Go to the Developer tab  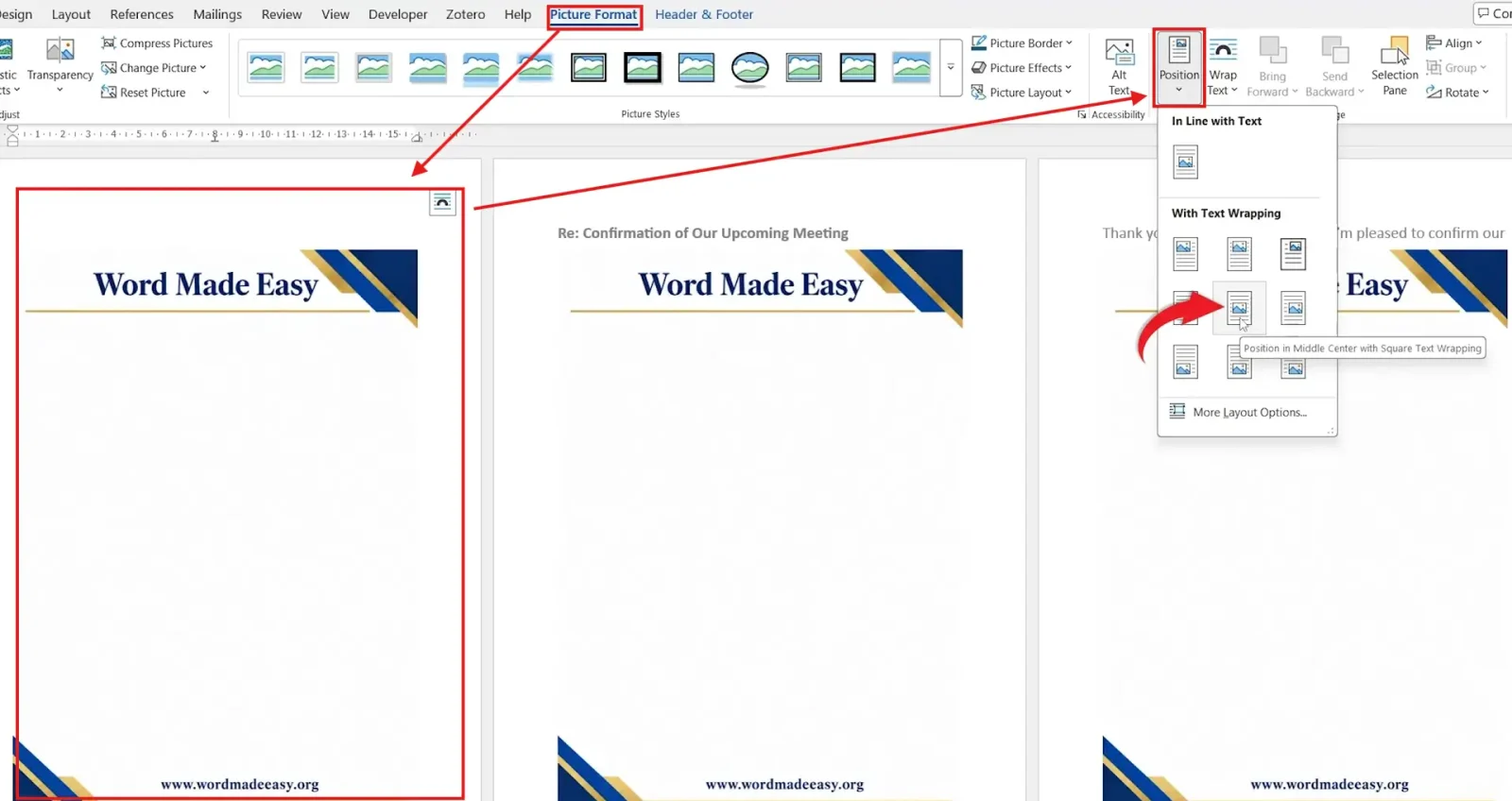pyautogui.click(x=398, y=14)
